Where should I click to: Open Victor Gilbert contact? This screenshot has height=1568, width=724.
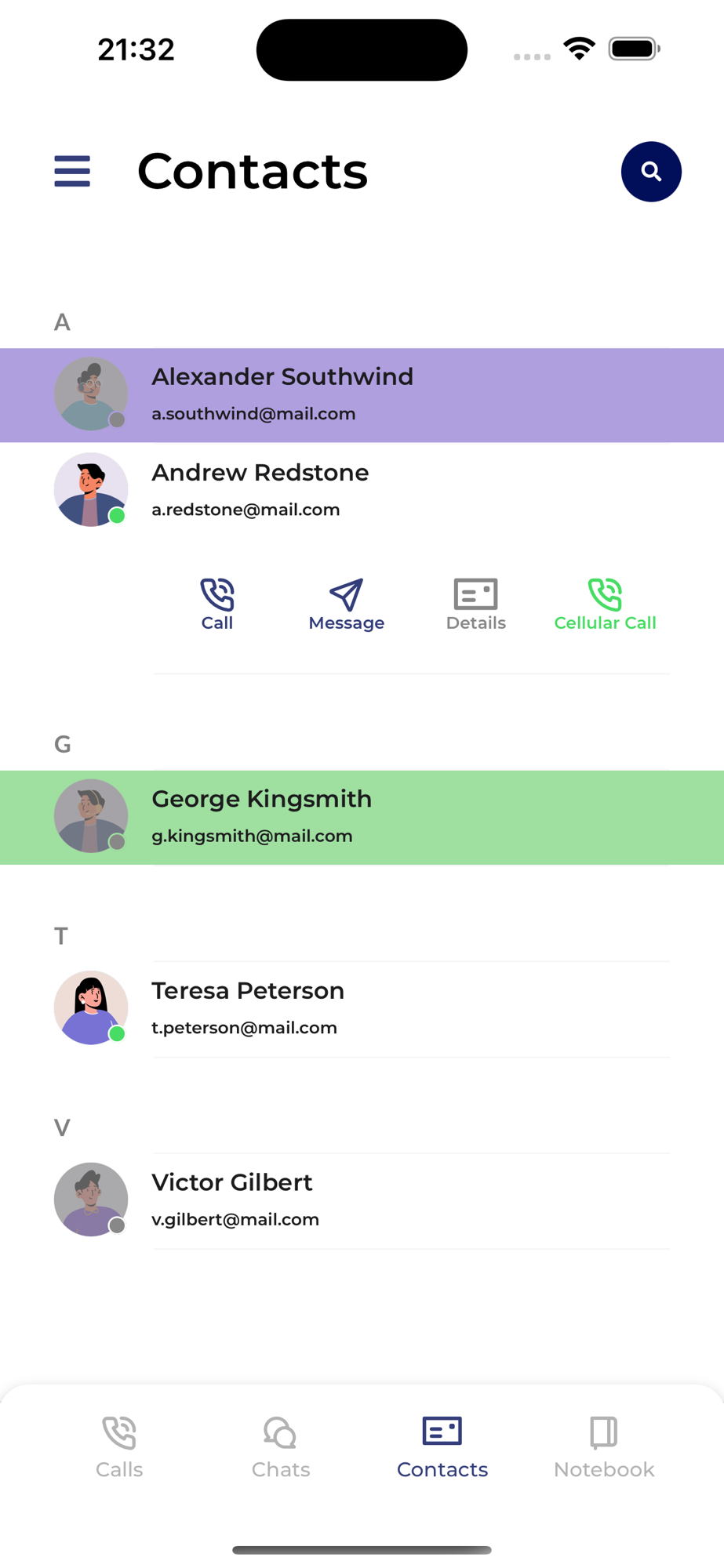click(362, 1200)
